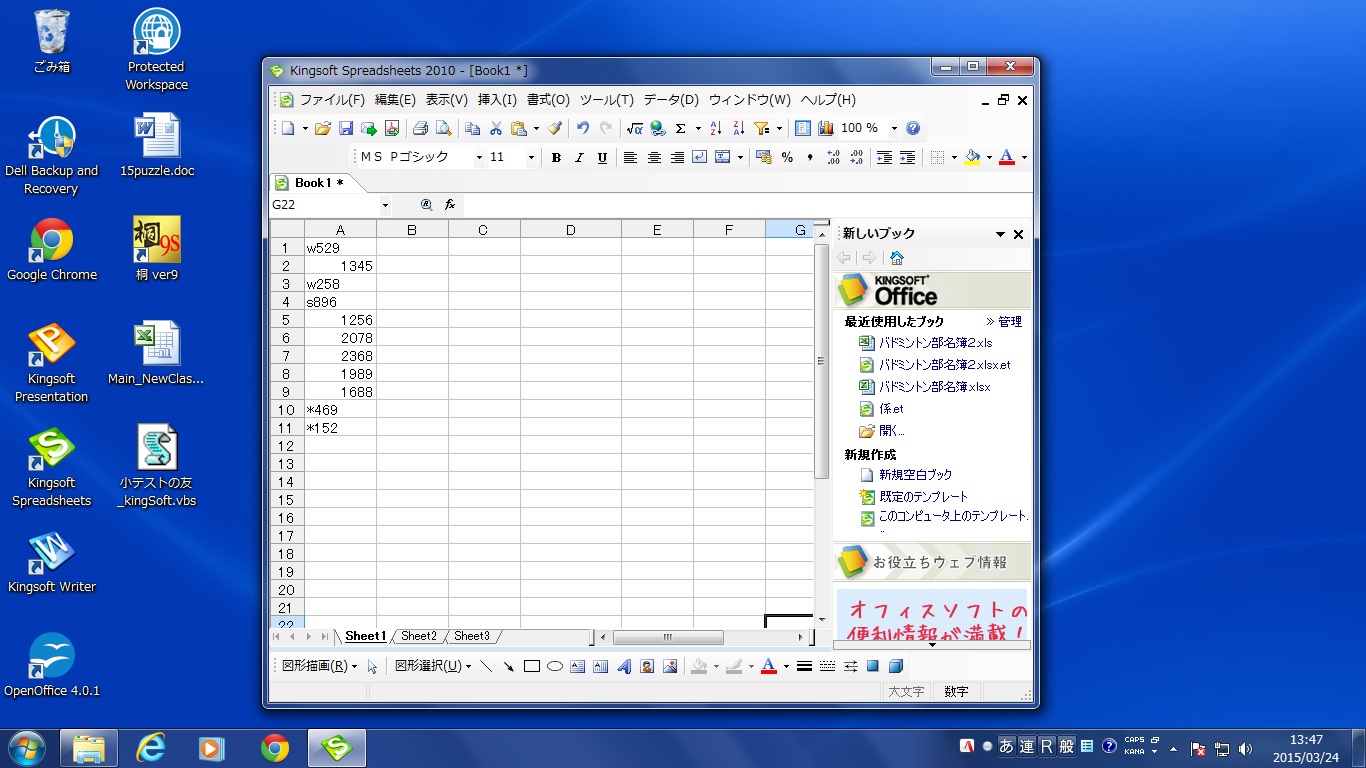Toggle left text alignment

coord(631,157)
